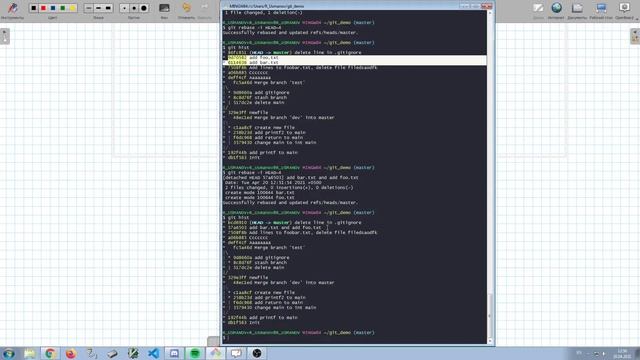Click the highlighted 'add bar.txt' log line
This screenshot has width=640, height=360.
click(354, 62)
